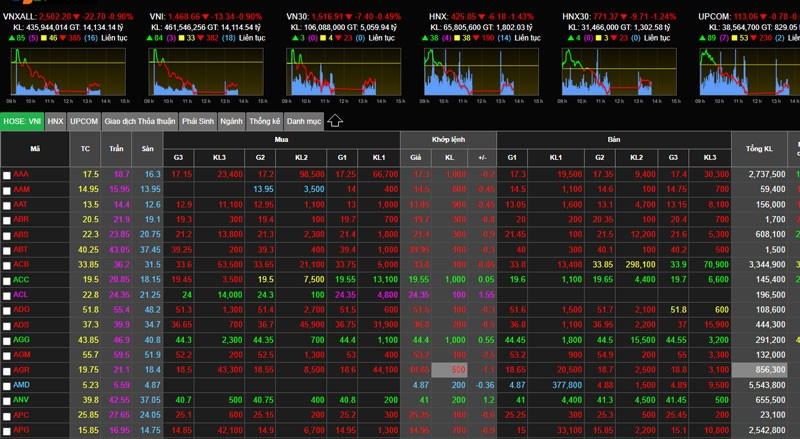Check the ACL checkbox
The height and width of the screenshot is (439, 800).
pyautogui.click(x=7, y=296)
